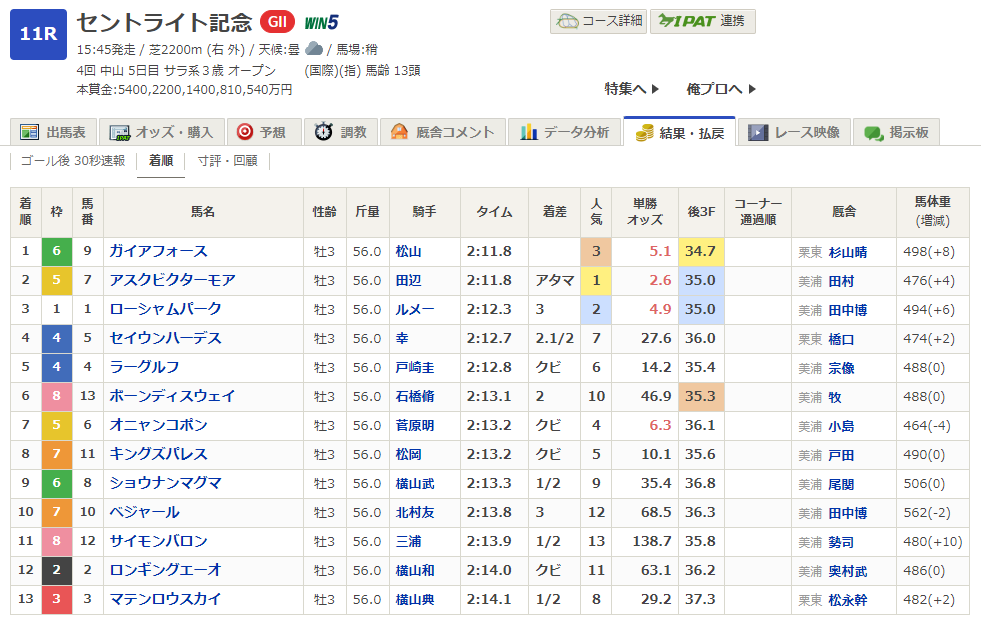Click the green frame 6 box for ガイアフォース
981x628 pixels.
[x=57, y=252]
